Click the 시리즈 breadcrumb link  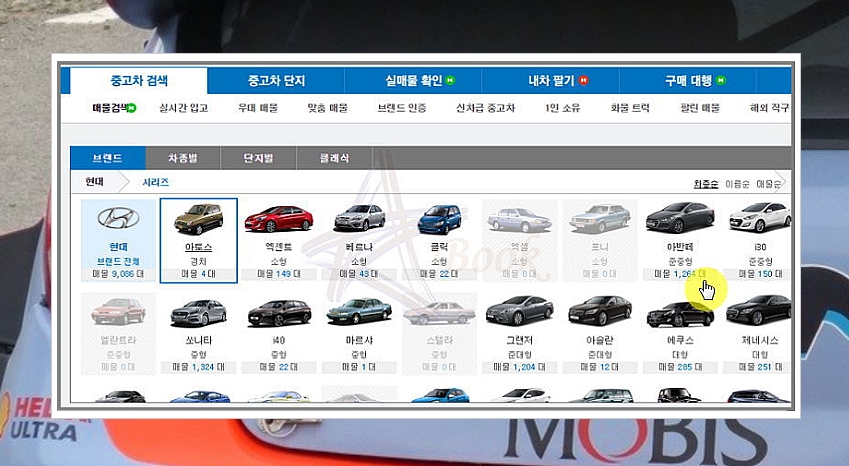[156, 182]
